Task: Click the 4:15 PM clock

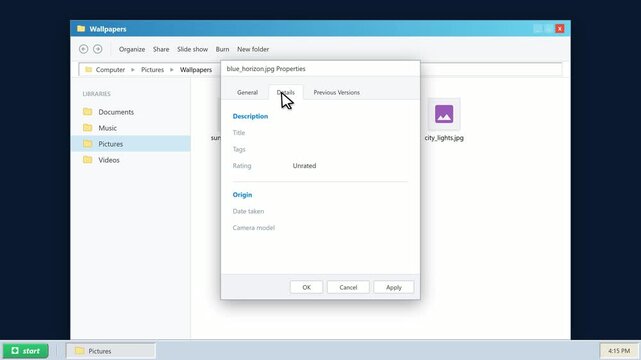Action: pos(619,351)
